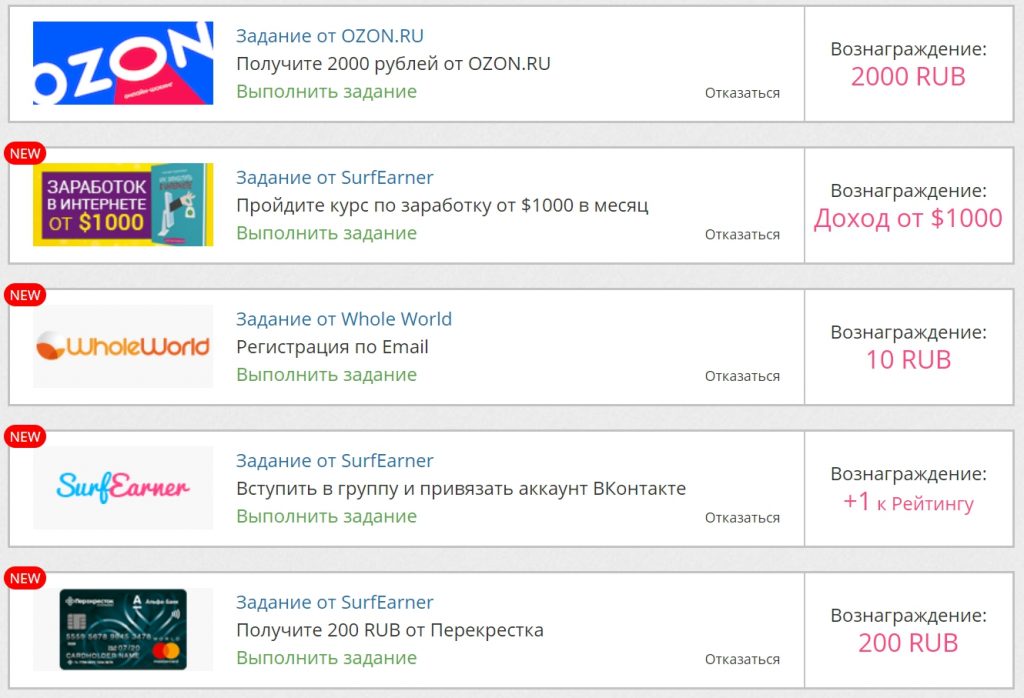This screenshot has width=1024, height=698.
Task: Click 'Выполнить задание' for the ВКонтакте task
Action: [x=326, y=517]
